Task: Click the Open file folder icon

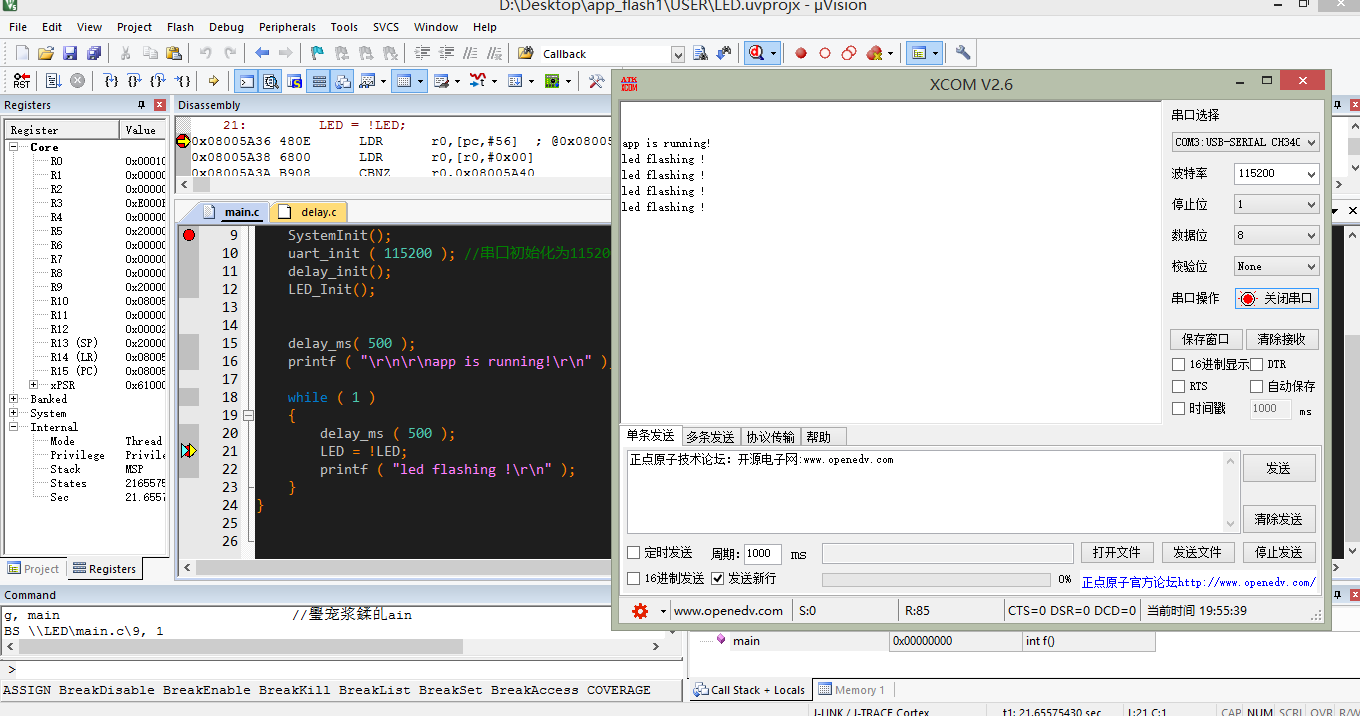Action: (45, 53)
